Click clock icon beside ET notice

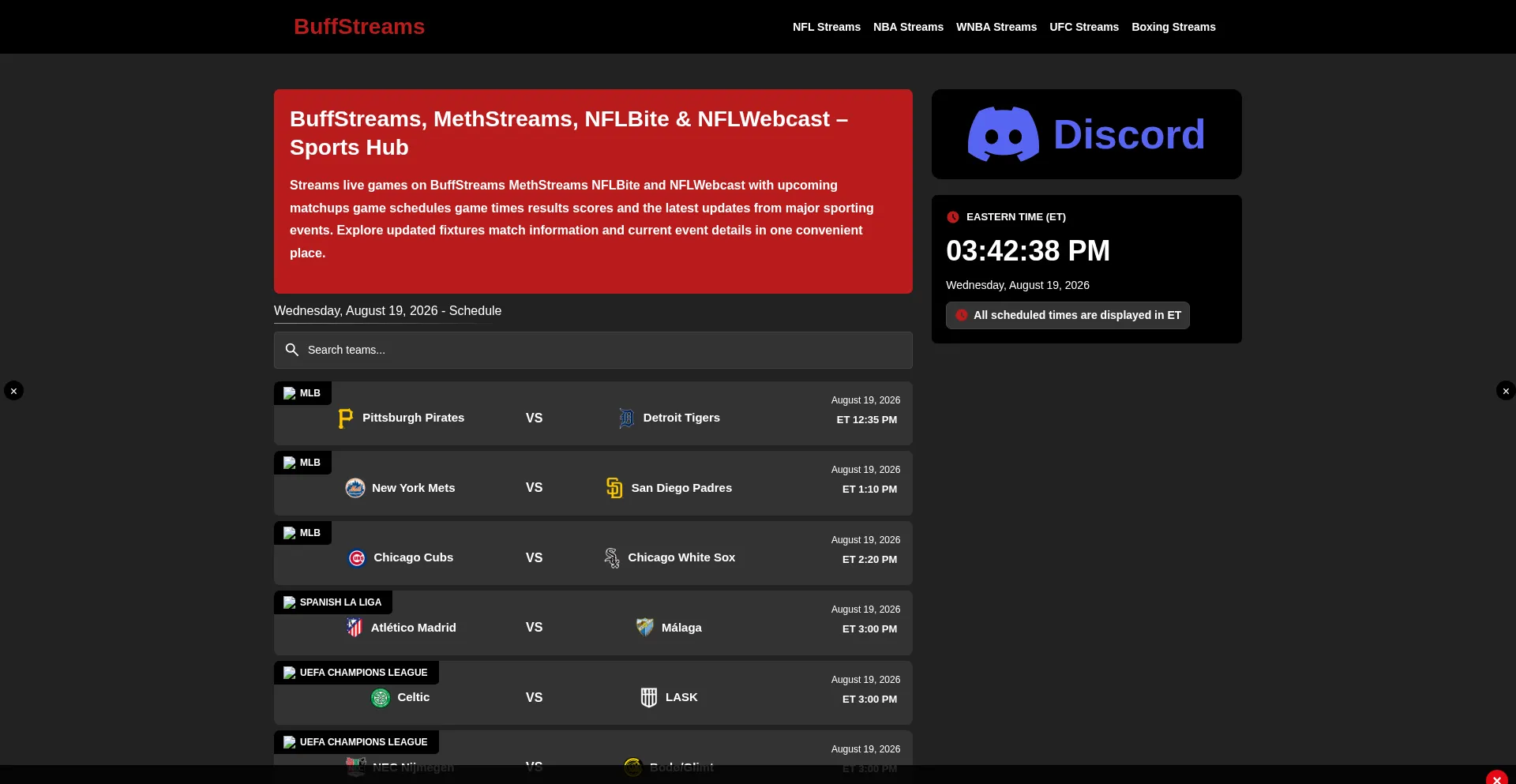click(962, 315)
